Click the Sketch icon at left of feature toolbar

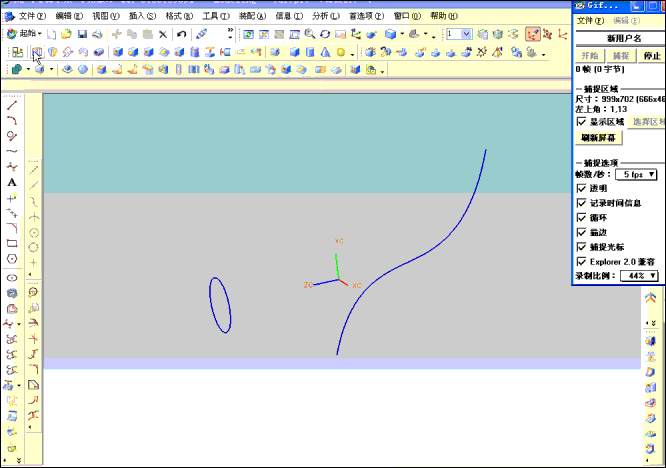pyautogui.click(x=17, y=52)
